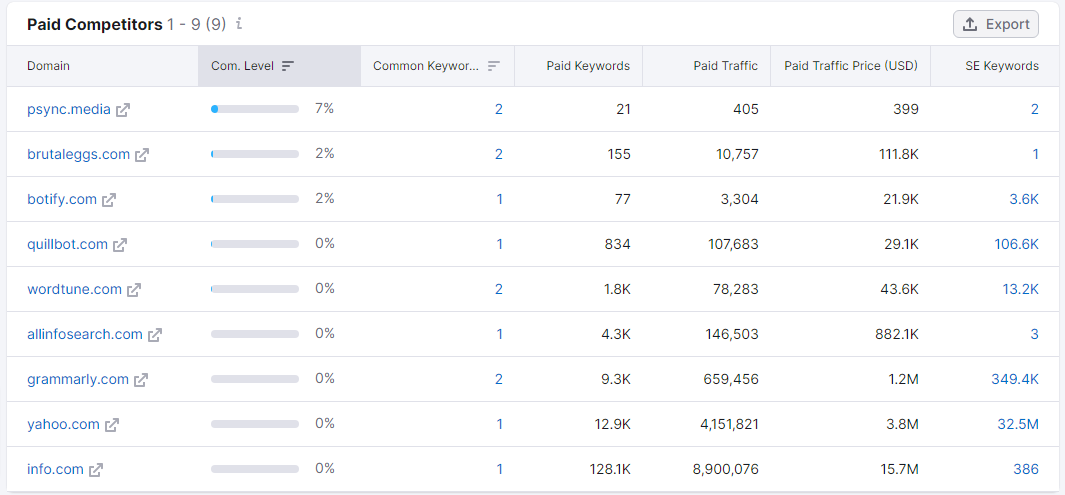Open external link icon next to allinfosearch.com
Image resolution: width=1065 pixels, height=495 pixels.
click(156, 334)
